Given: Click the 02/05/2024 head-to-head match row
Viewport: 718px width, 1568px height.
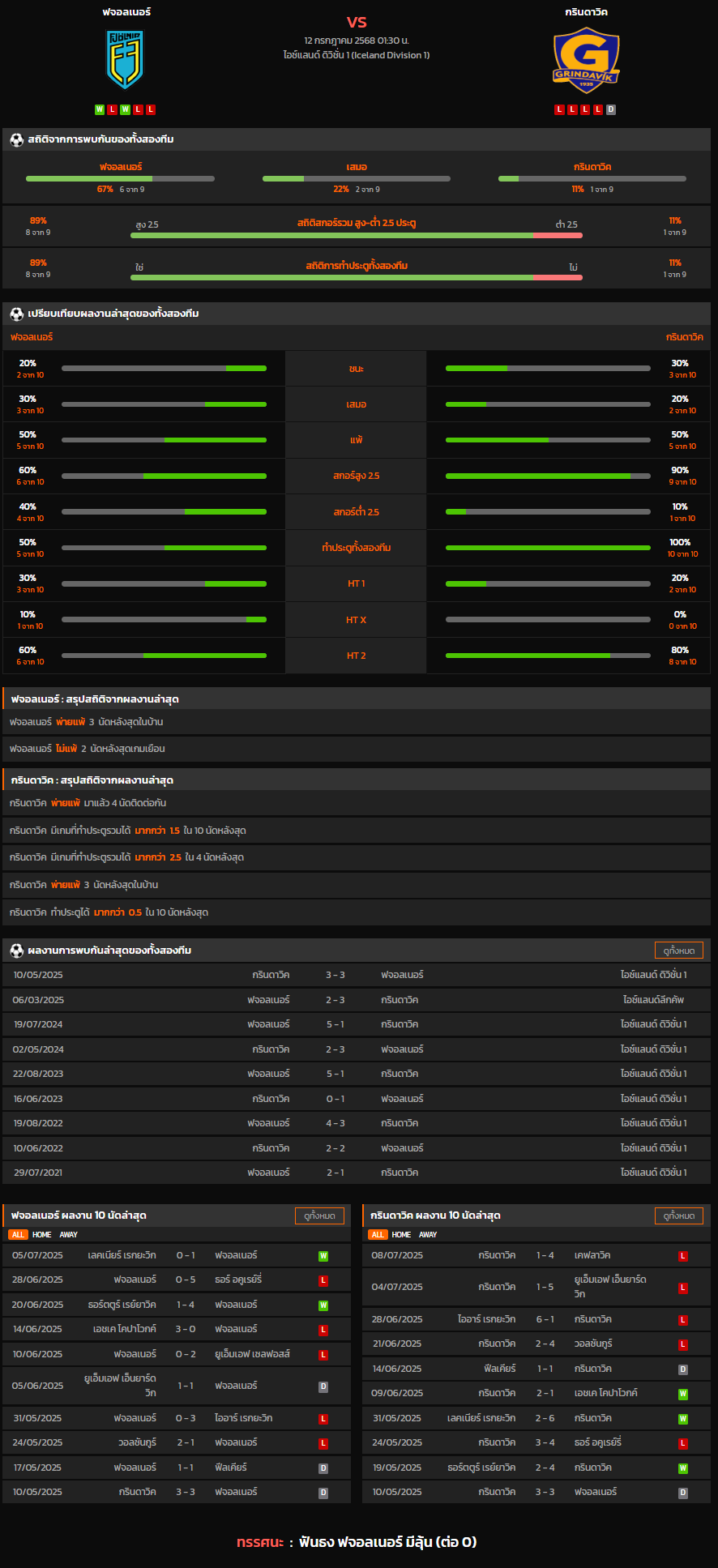Looking at the screenshot, I should click(357, 1049).
